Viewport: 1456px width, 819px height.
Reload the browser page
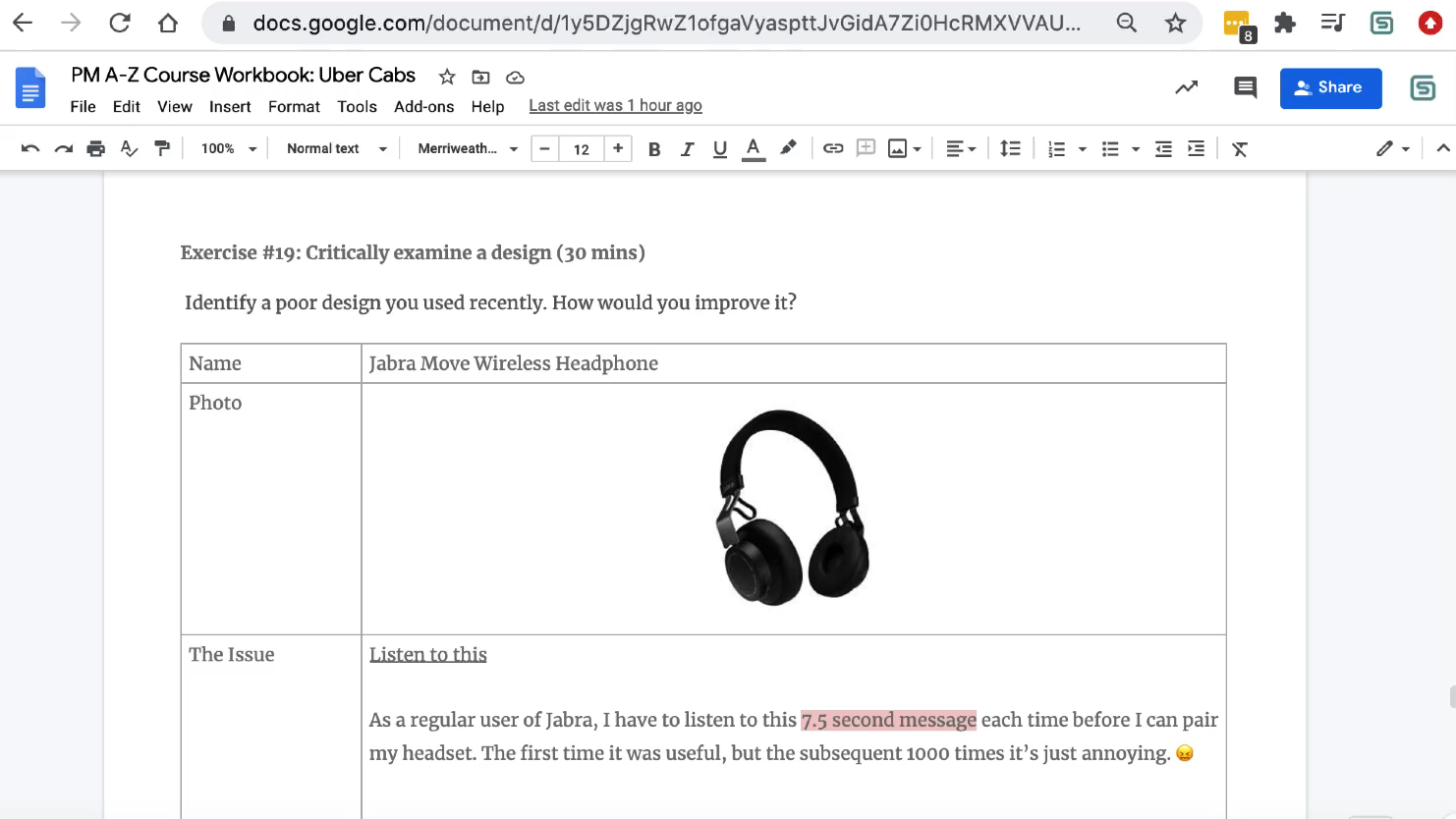click(x=120, y=23)
